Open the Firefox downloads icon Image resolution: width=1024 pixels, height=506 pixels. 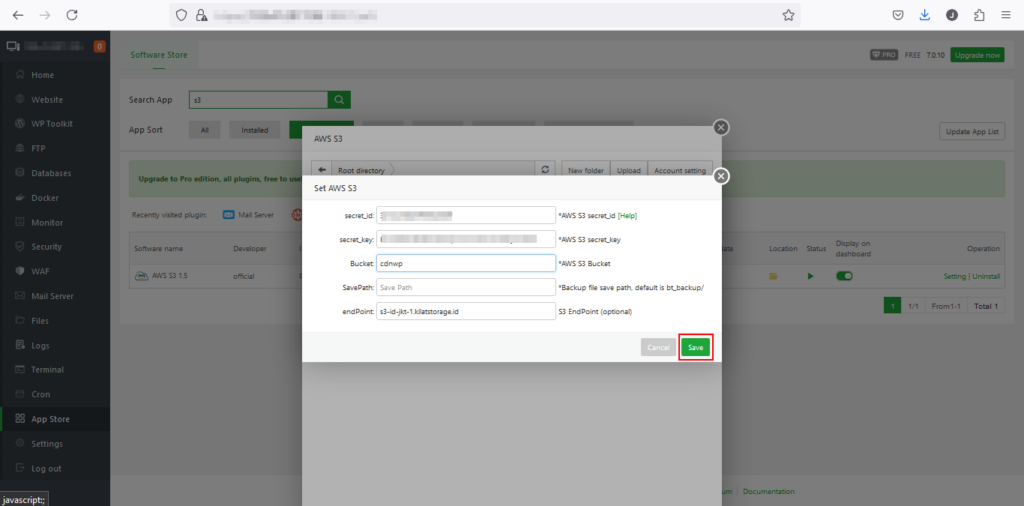pyautogui.click(x=925, y=15)
